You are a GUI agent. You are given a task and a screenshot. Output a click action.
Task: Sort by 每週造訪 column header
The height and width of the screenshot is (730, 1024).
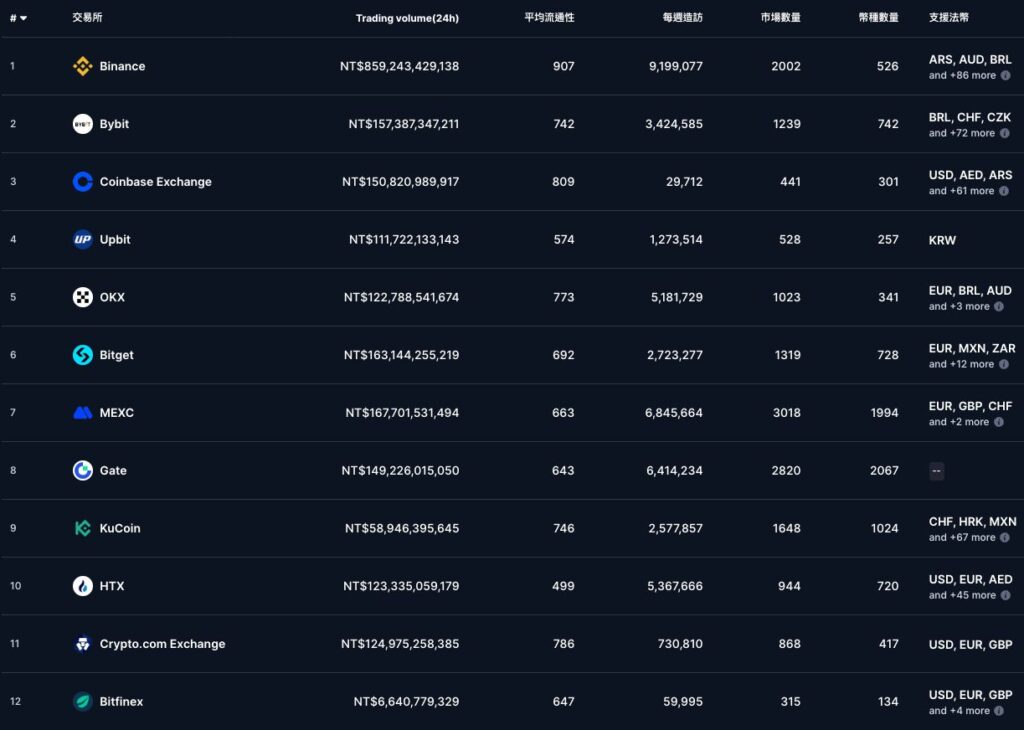click(x=682, y=18)
